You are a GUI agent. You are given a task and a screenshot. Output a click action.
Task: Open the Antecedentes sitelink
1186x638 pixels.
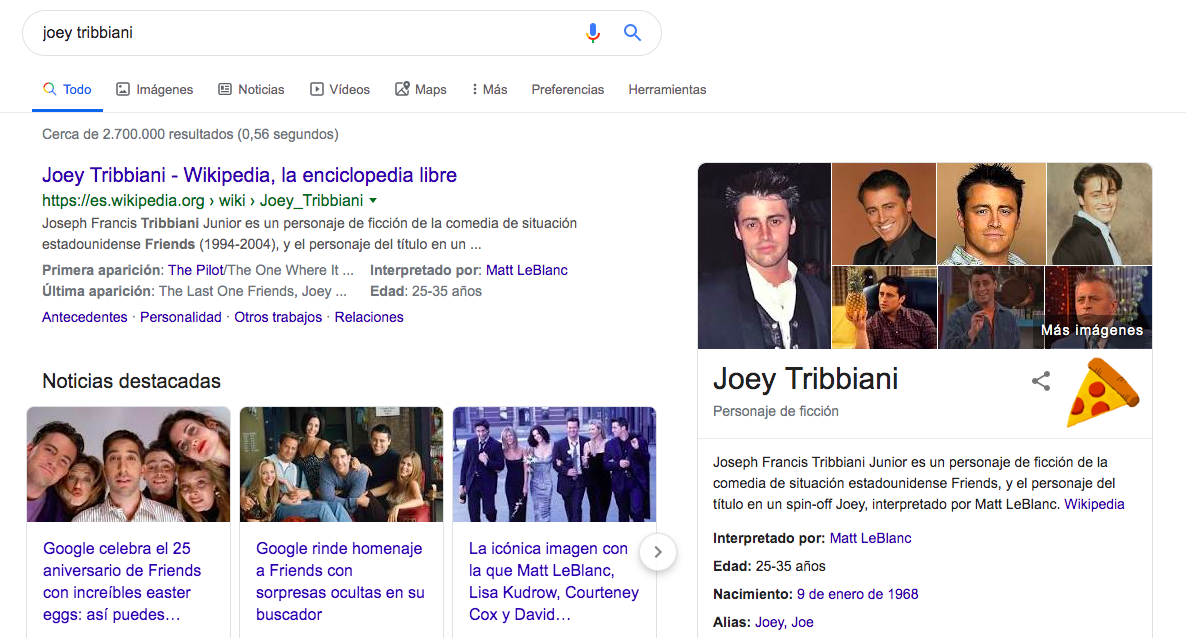pyautogui.click(x=85, y=317)
